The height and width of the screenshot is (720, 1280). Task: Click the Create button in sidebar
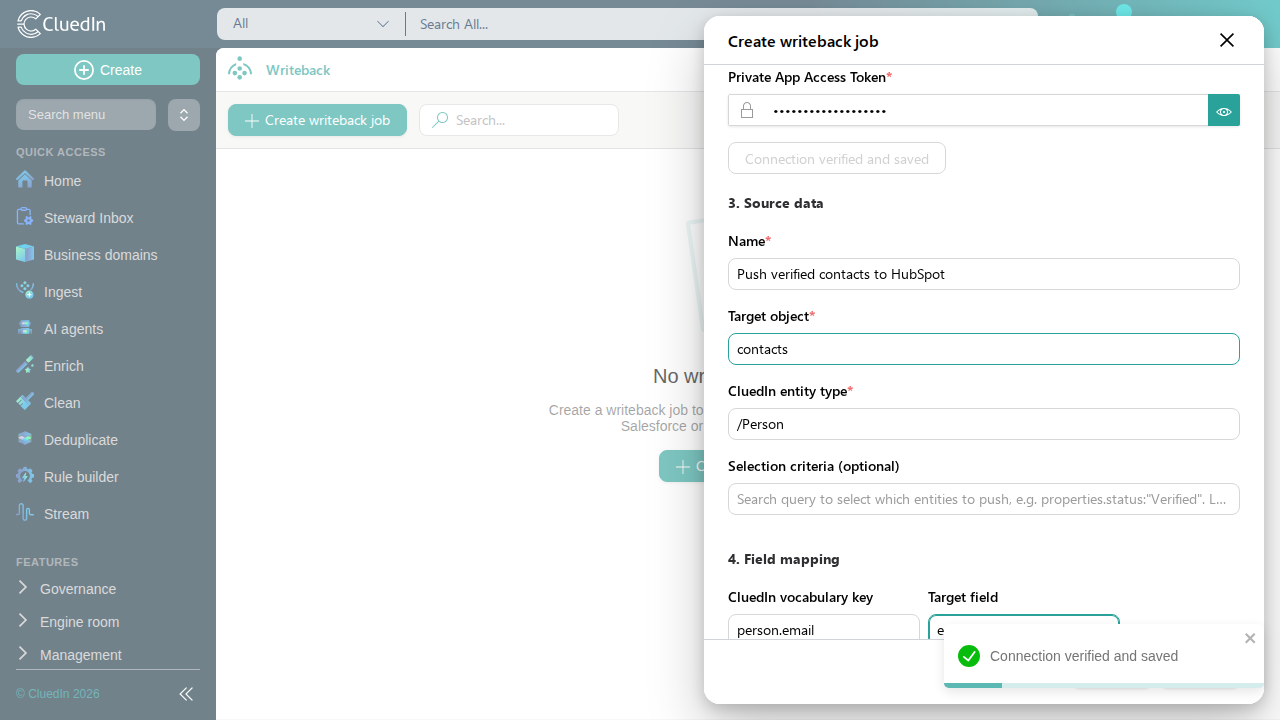(108, 70)
